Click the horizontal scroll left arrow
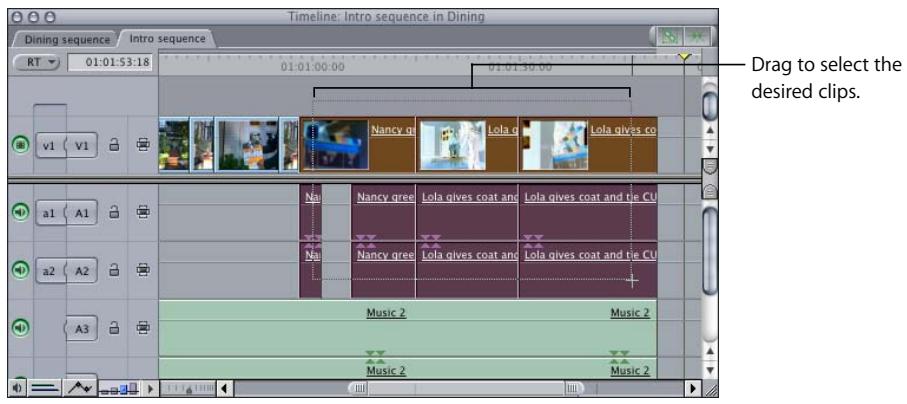The image size is (907, 404). [225, 388]
